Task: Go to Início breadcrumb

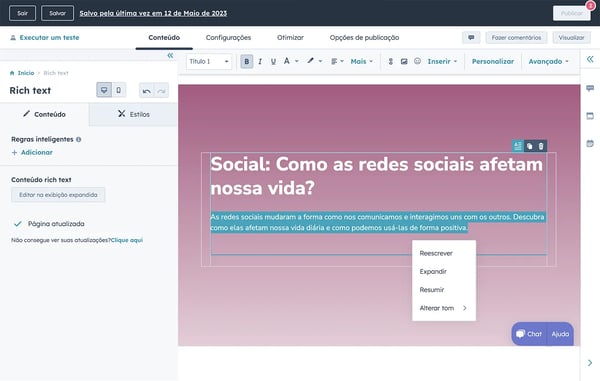Action: (22, 73)
